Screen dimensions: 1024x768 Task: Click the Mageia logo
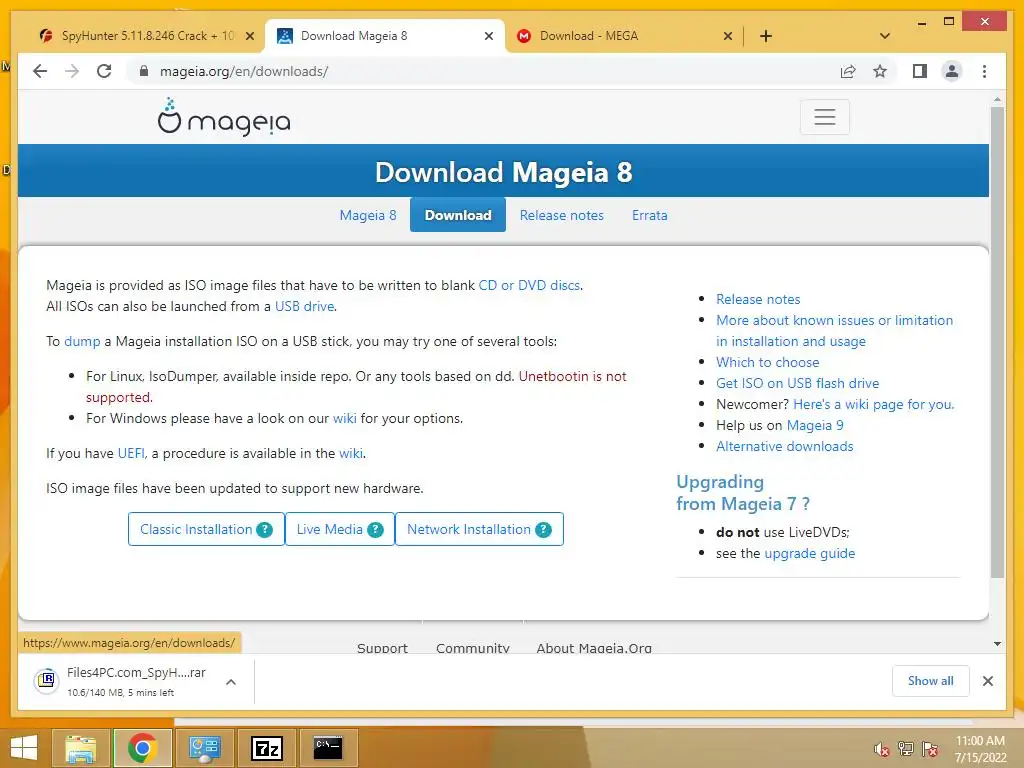point(223,118)
